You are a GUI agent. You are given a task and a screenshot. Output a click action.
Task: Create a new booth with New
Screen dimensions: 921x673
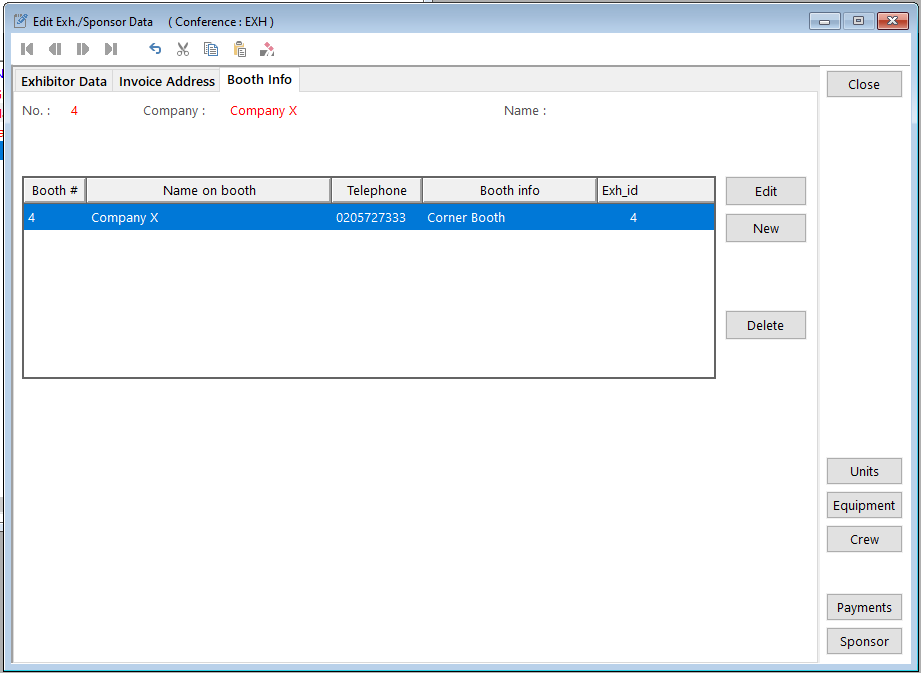765,229
